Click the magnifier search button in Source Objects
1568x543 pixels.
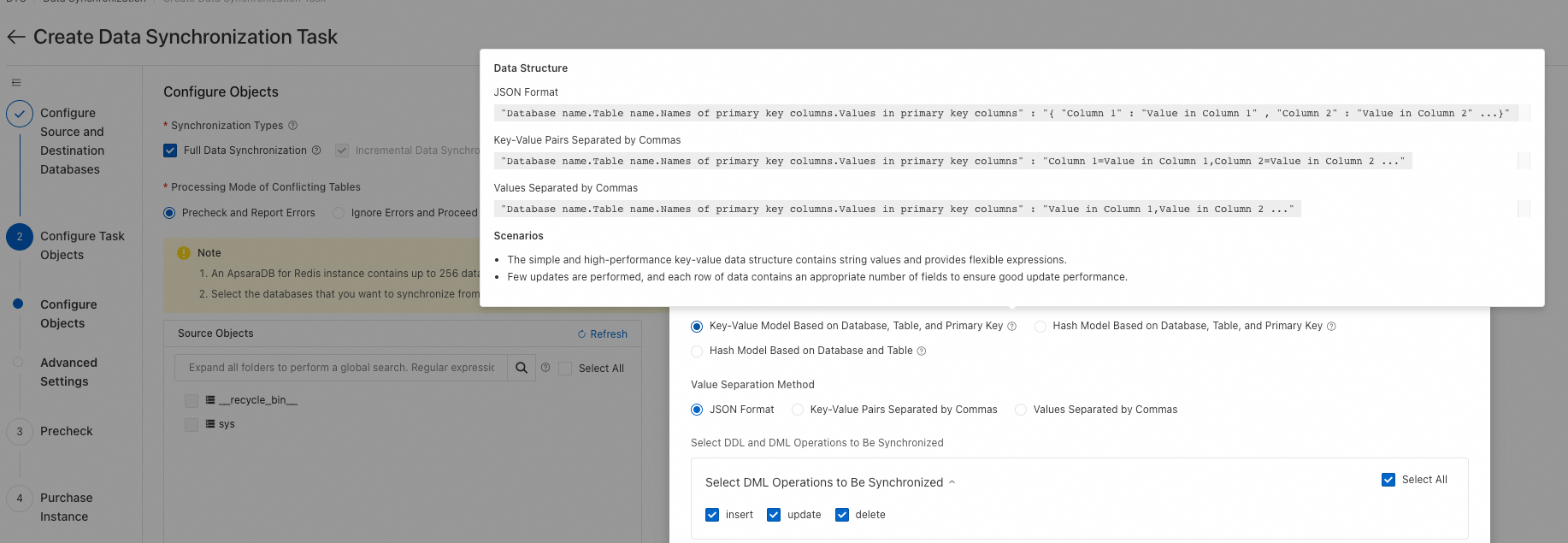click(x=522, y=368)
